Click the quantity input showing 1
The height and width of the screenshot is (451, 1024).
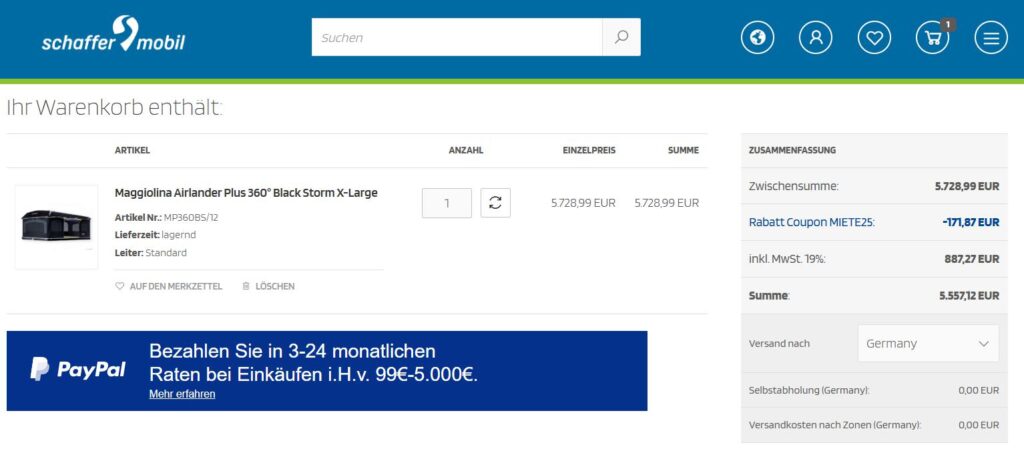click(x=446, y=203)
